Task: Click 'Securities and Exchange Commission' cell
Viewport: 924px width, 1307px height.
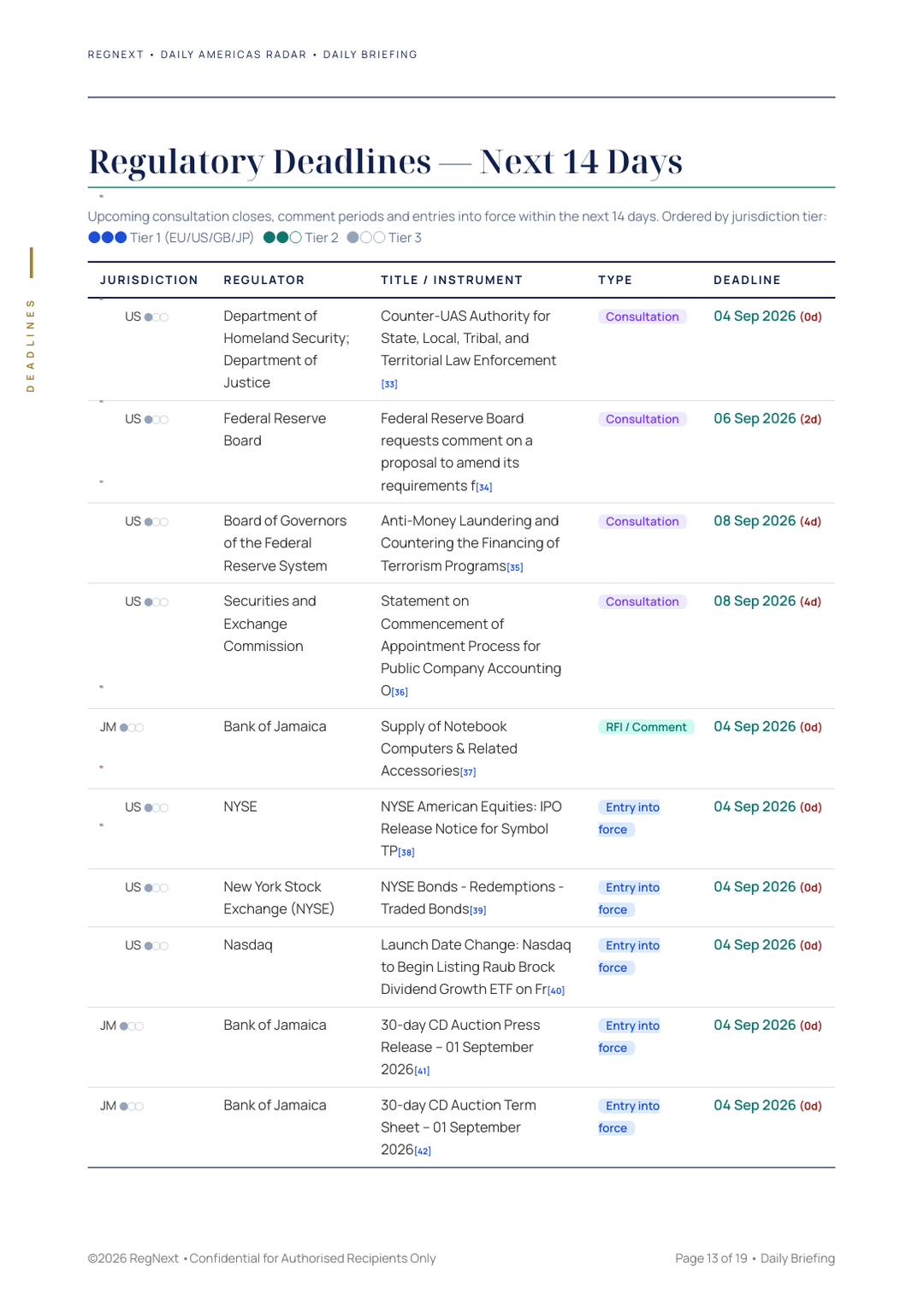Action: [x=269, y=624]
